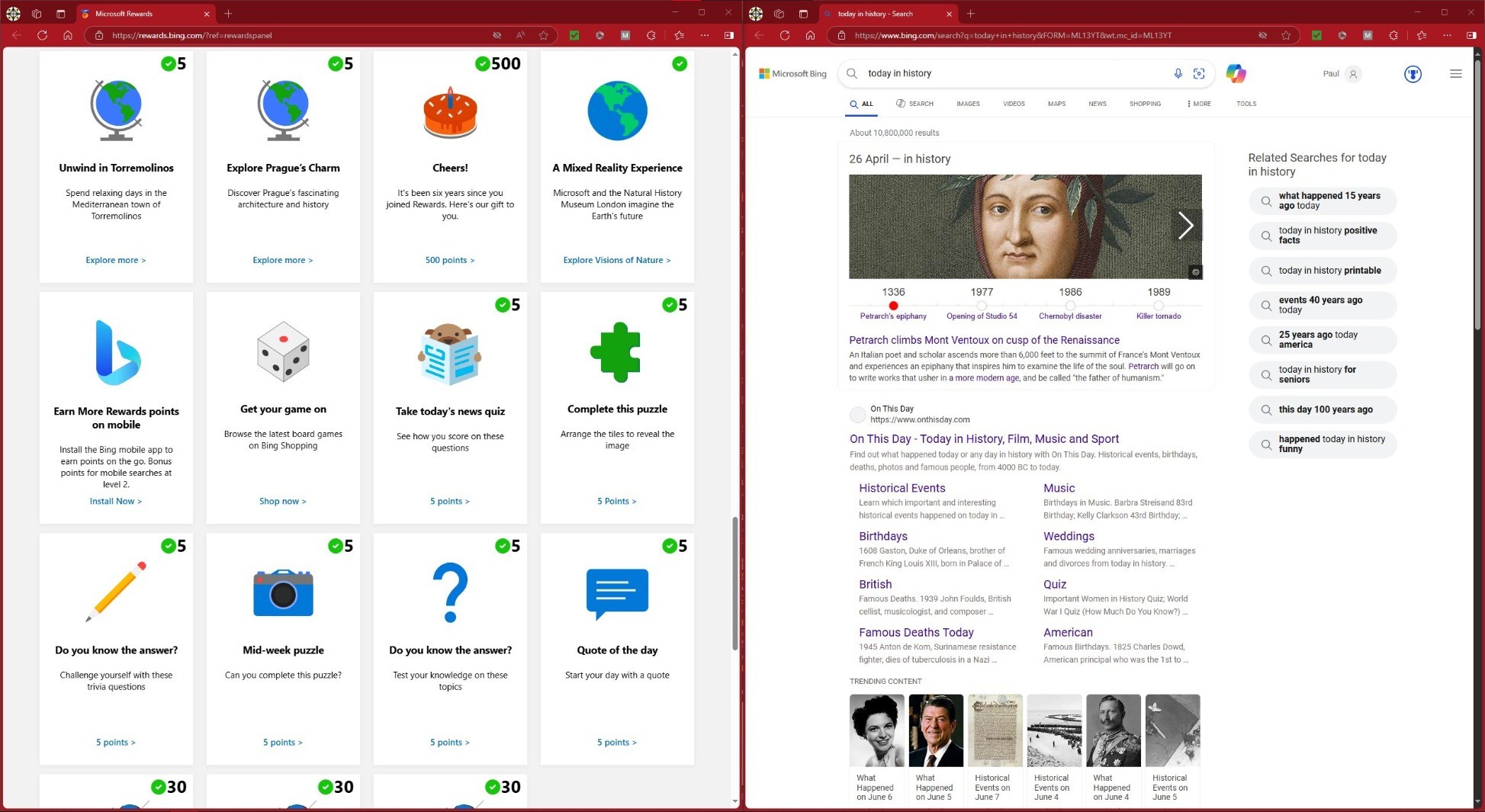Advance the history carousel with the right arrow
This screenshot has width=1485, height=812.
coord(1185,225)
